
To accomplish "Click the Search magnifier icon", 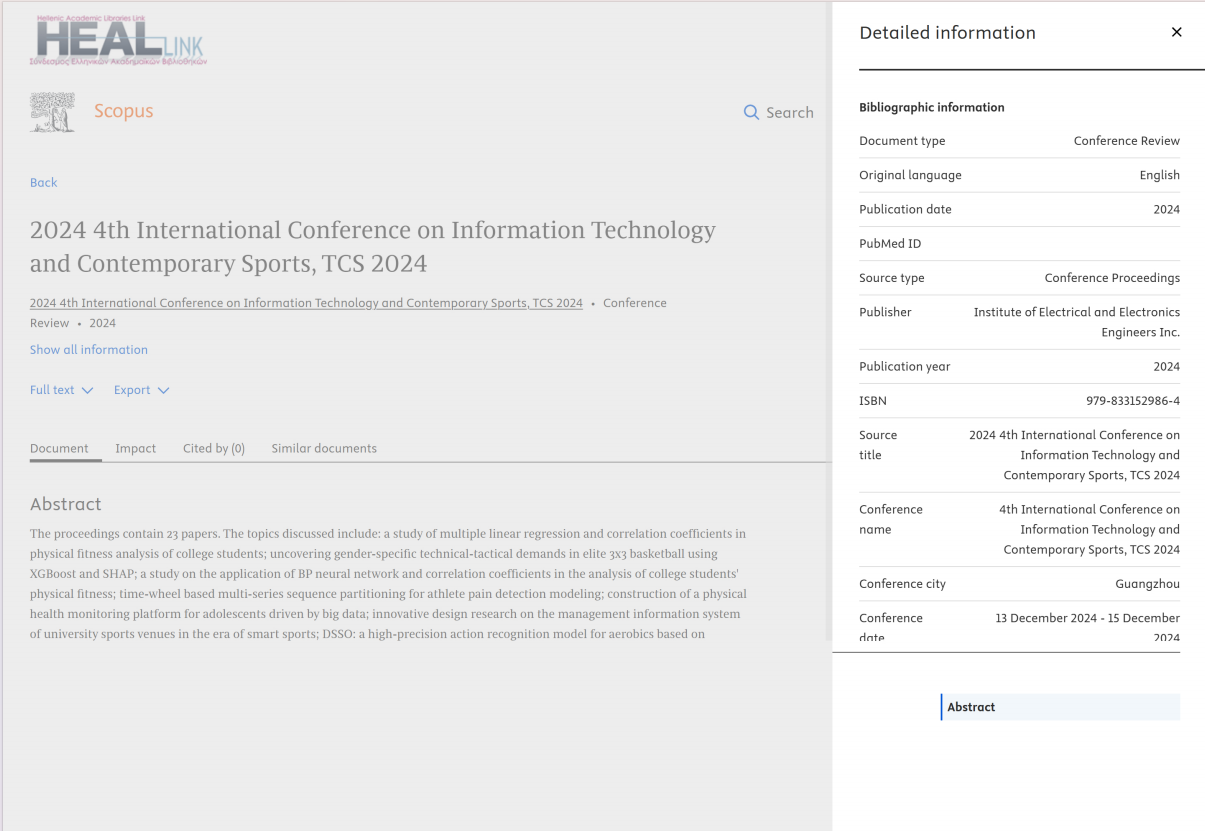I will 751,112.
